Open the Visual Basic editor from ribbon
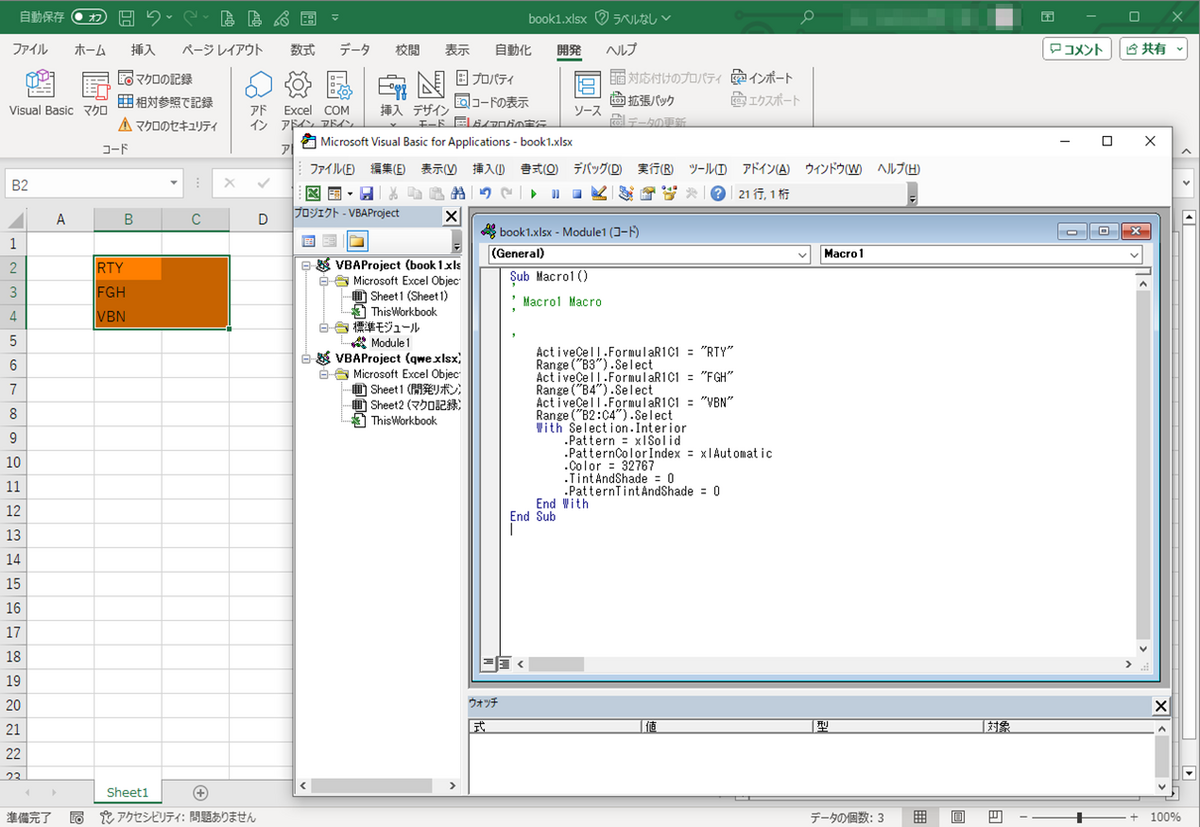The height and width of the screenshot is (827, 1200). [41, 94]
